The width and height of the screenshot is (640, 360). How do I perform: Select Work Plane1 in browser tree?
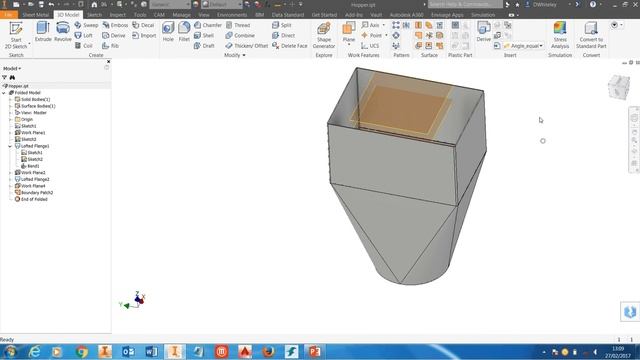30,133
